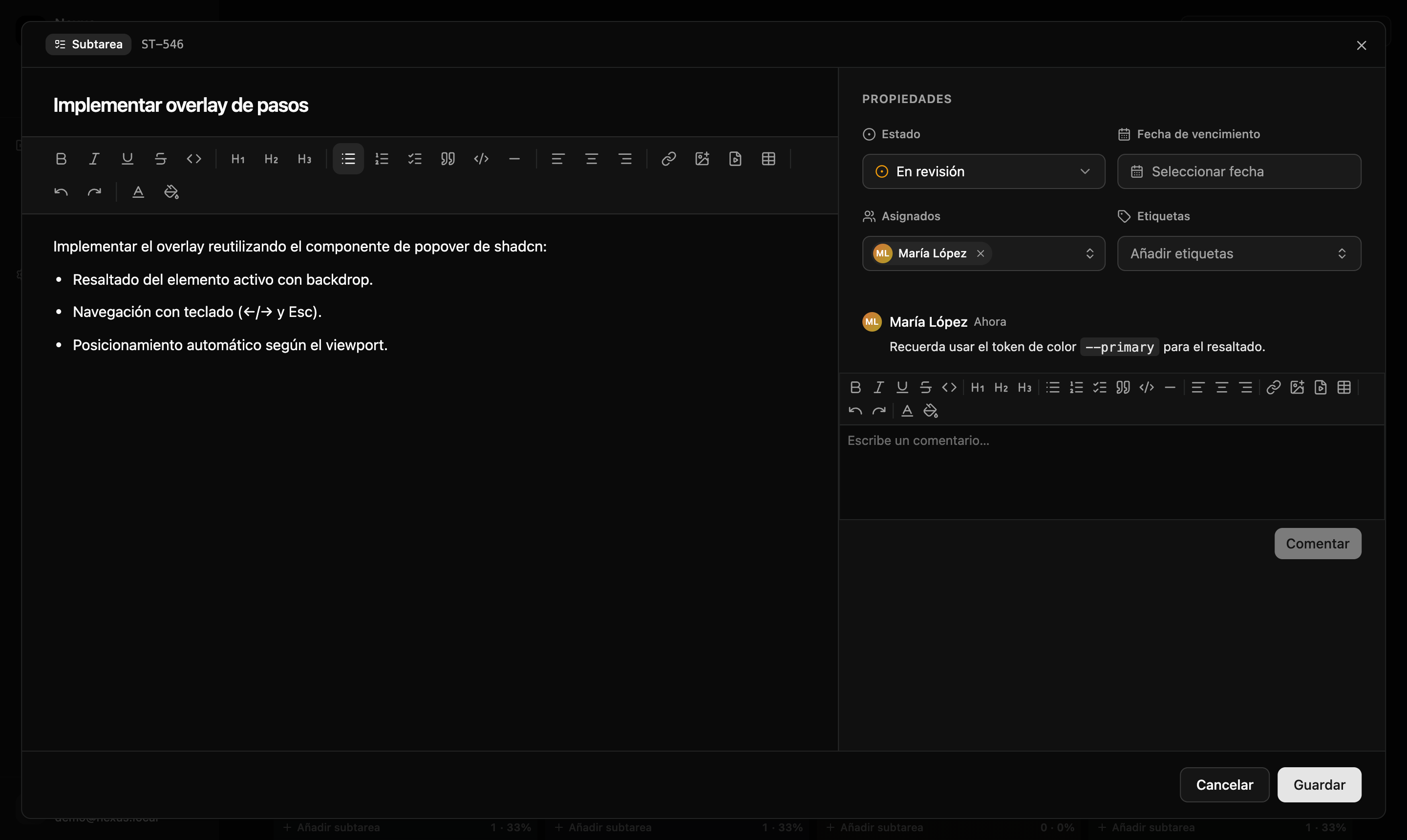
Task: Toggle inline code in comment toolbar
Action: pyautogui.click(x=950, y=387)
